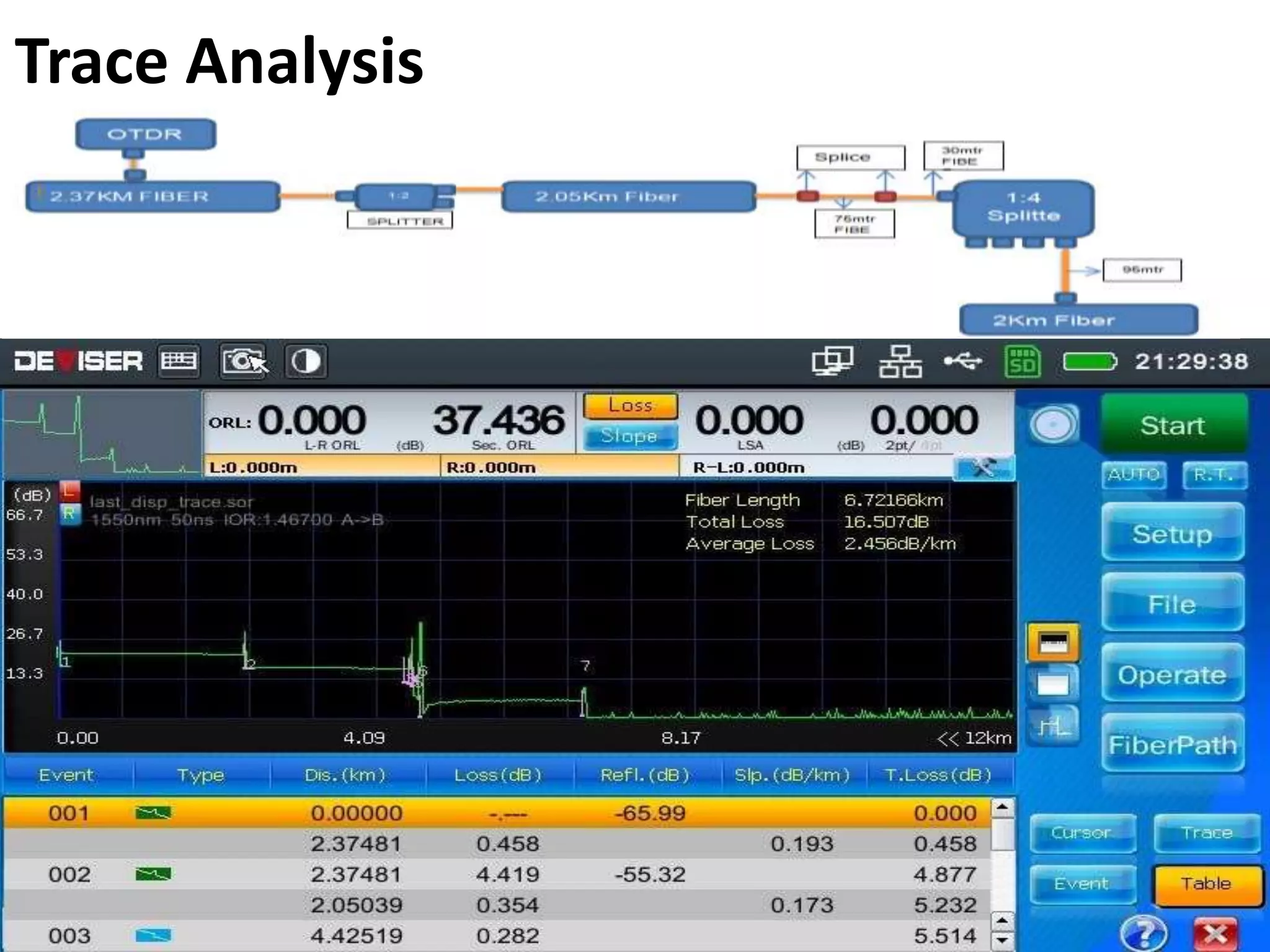Click the 37.436 Sec. ORL value
This screenshot has width=1270, height=952.
click(499, 420)
